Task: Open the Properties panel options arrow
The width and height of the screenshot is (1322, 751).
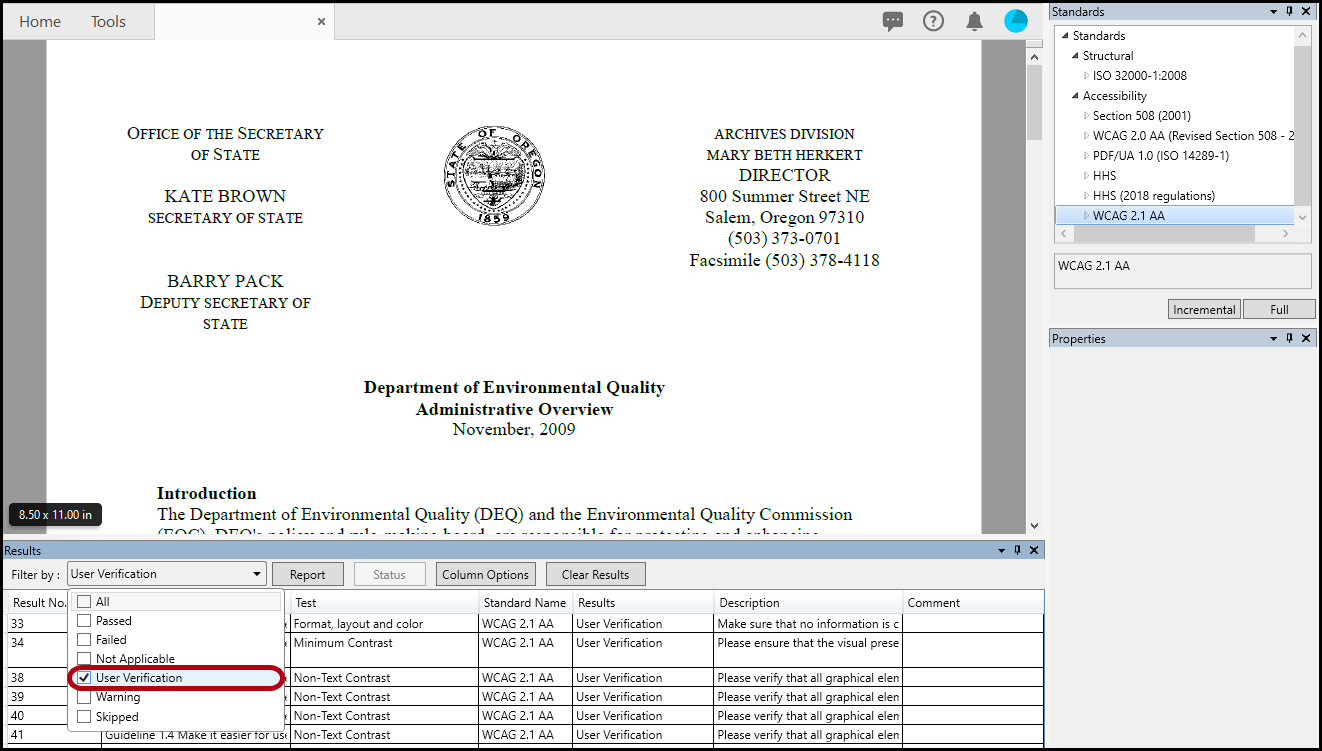Action: [1274, 339]
